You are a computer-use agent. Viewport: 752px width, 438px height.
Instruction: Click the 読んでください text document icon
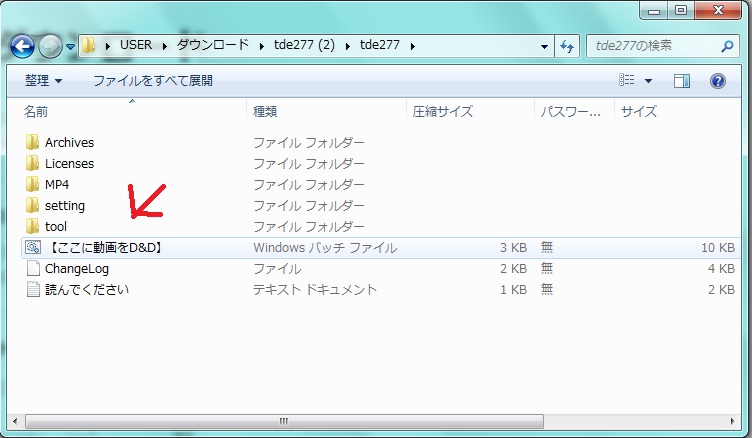33,289
